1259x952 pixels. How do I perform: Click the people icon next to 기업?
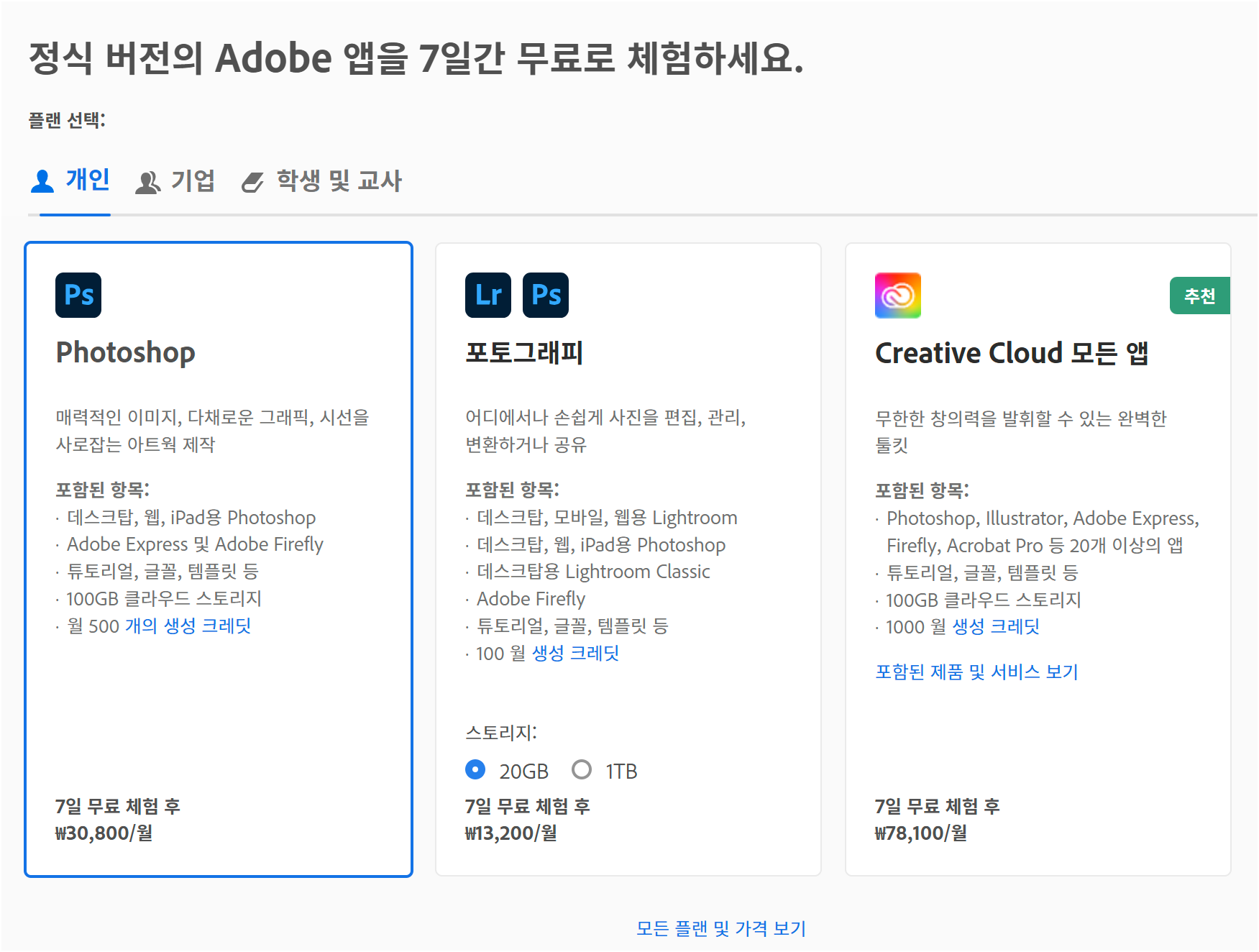coord(148,182)
